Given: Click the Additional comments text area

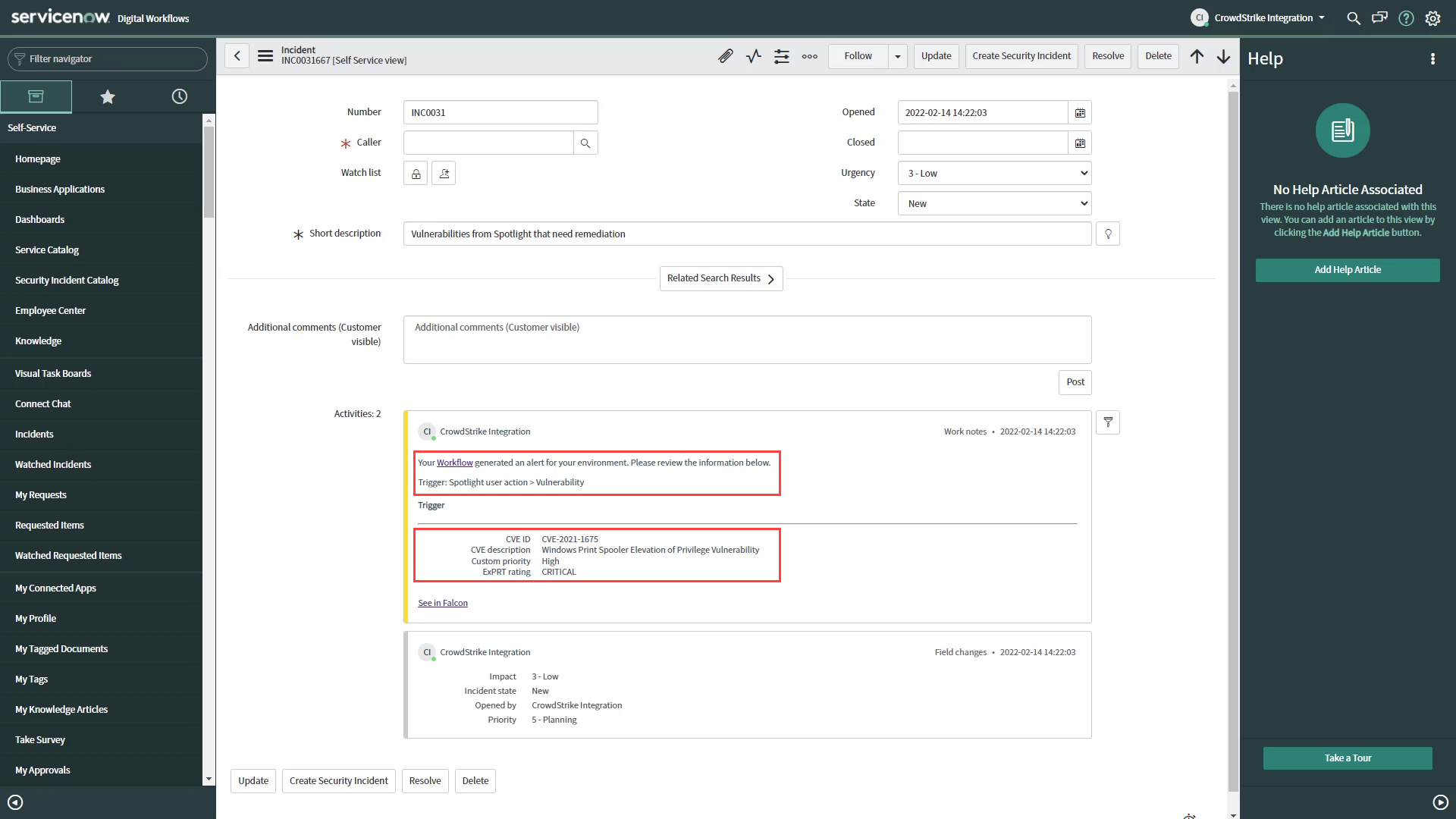Looking at the screenshot, I should [x=747, y=340].
